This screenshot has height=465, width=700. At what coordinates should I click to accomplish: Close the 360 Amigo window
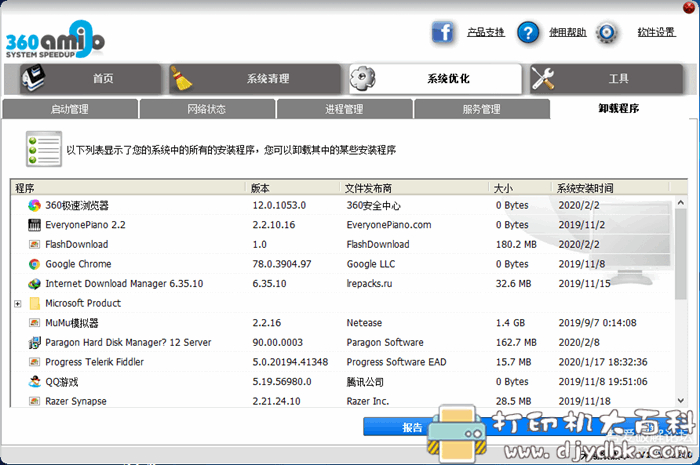(x=689, y=7)
